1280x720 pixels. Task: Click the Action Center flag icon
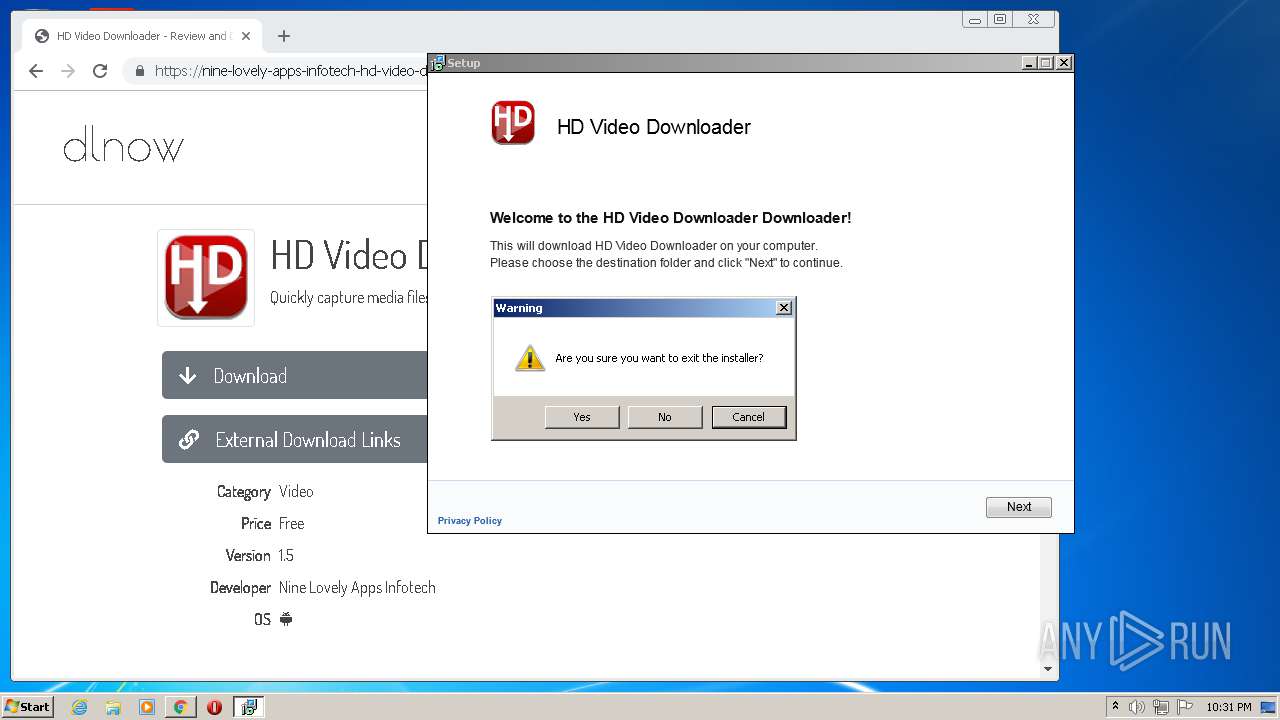point(1185,707)
